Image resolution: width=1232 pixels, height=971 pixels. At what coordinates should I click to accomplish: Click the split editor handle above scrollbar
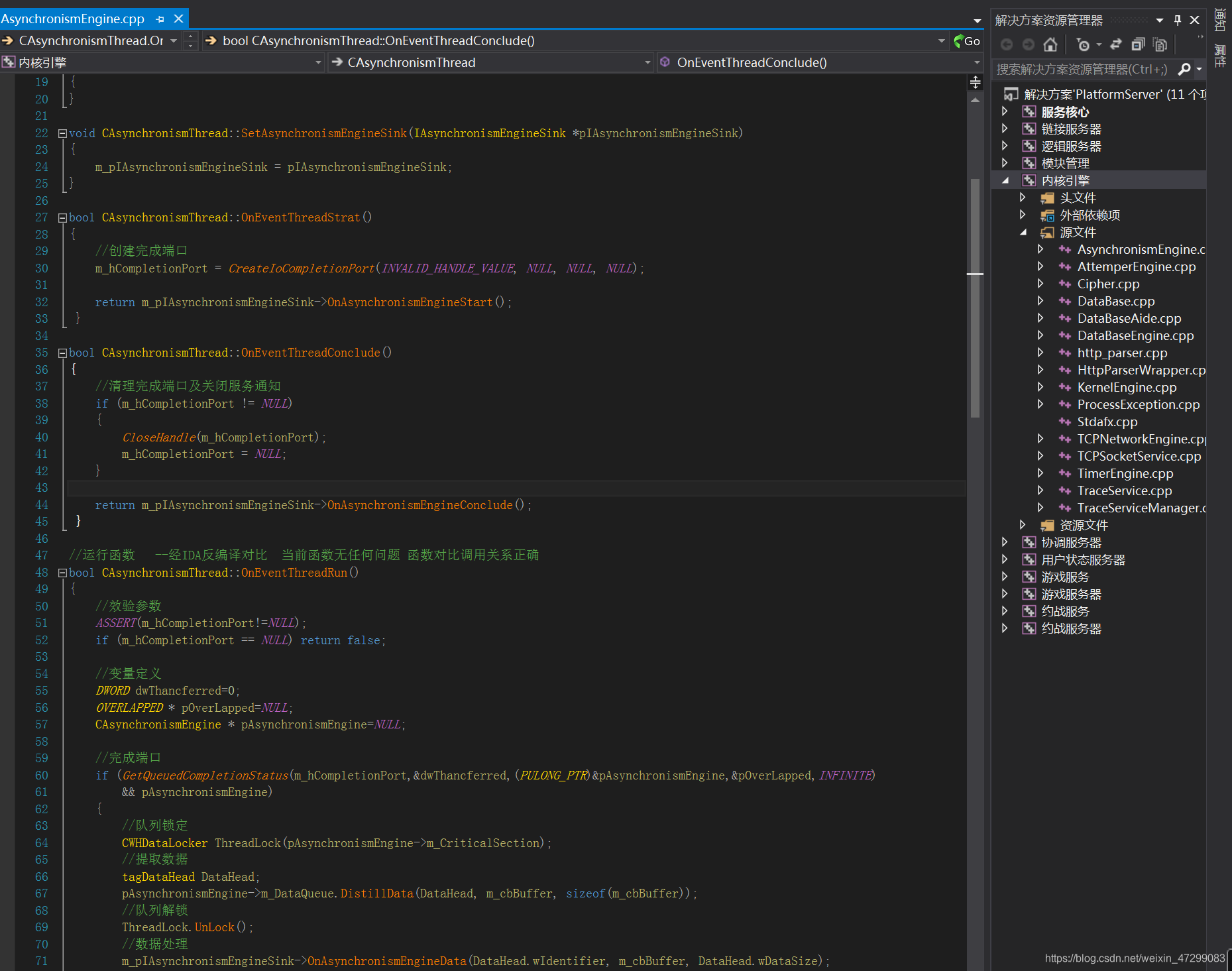(975, 82)
